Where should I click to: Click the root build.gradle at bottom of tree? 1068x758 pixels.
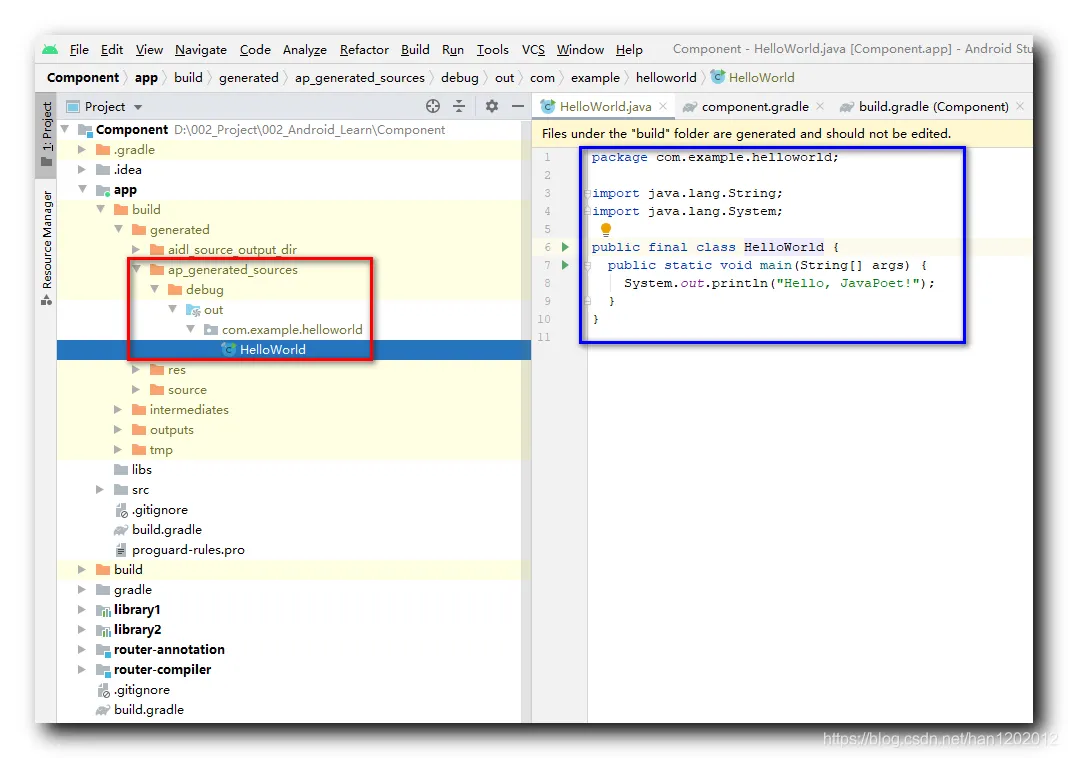coord(148,710)
